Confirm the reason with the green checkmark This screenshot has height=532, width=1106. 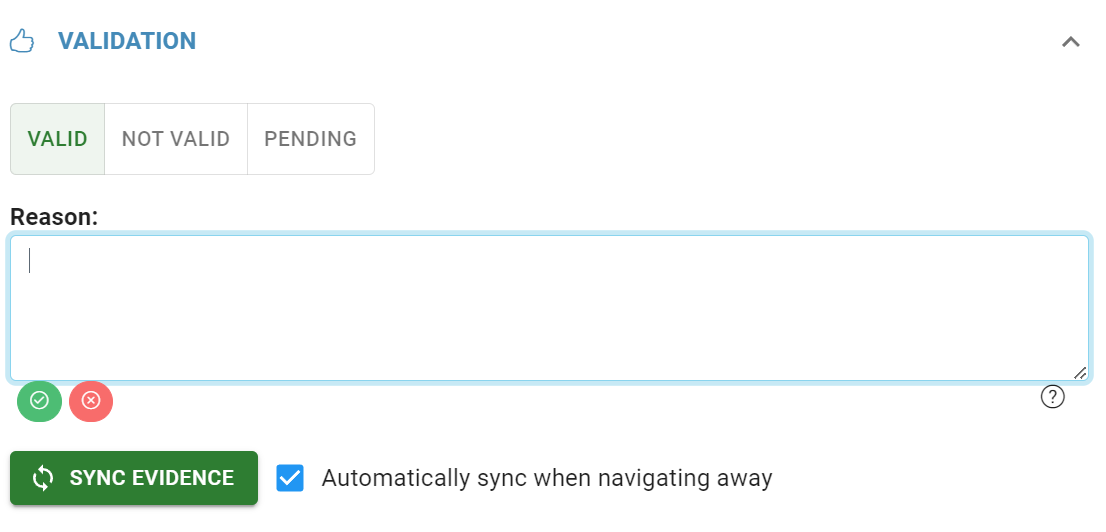click(x=39, y=401)
